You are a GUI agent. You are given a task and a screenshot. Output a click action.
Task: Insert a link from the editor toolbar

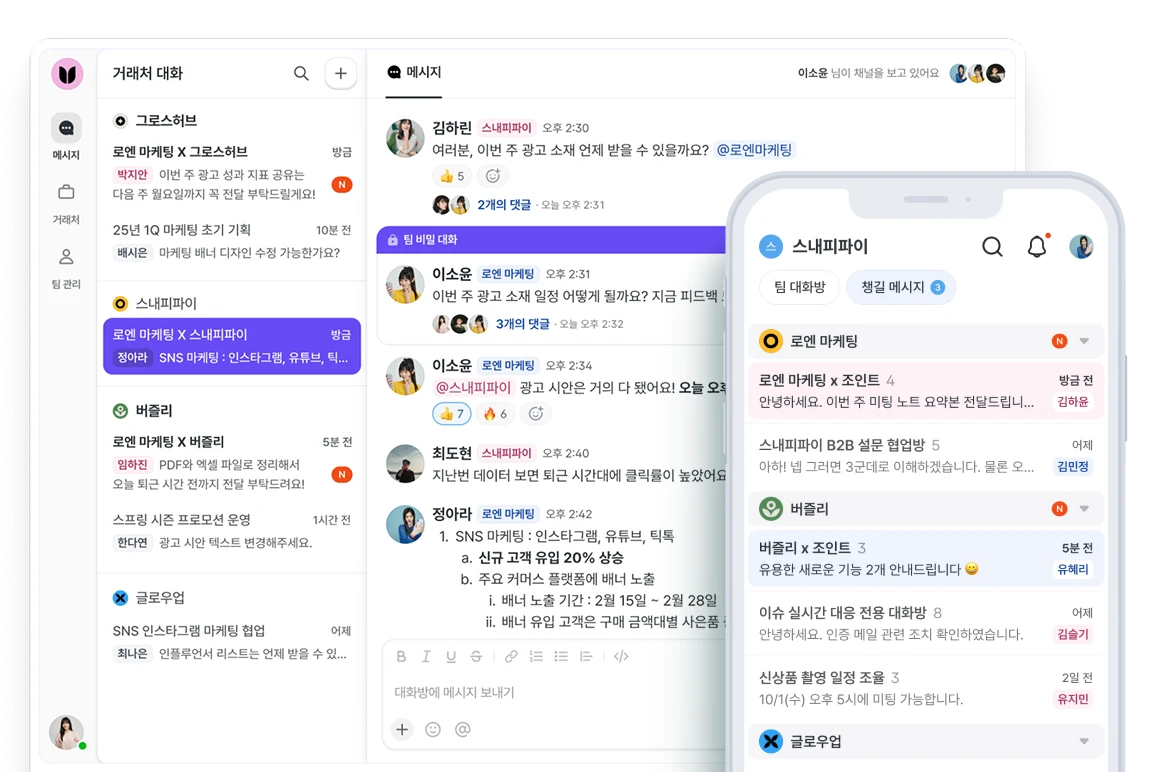point(511,656)
